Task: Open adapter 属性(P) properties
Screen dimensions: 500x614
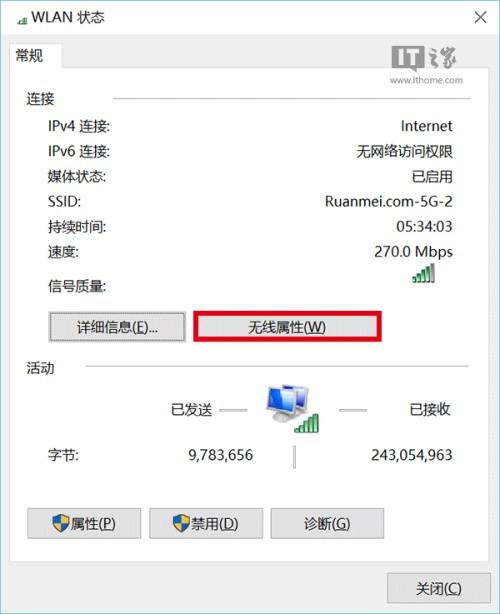Action: click(84, 523)
